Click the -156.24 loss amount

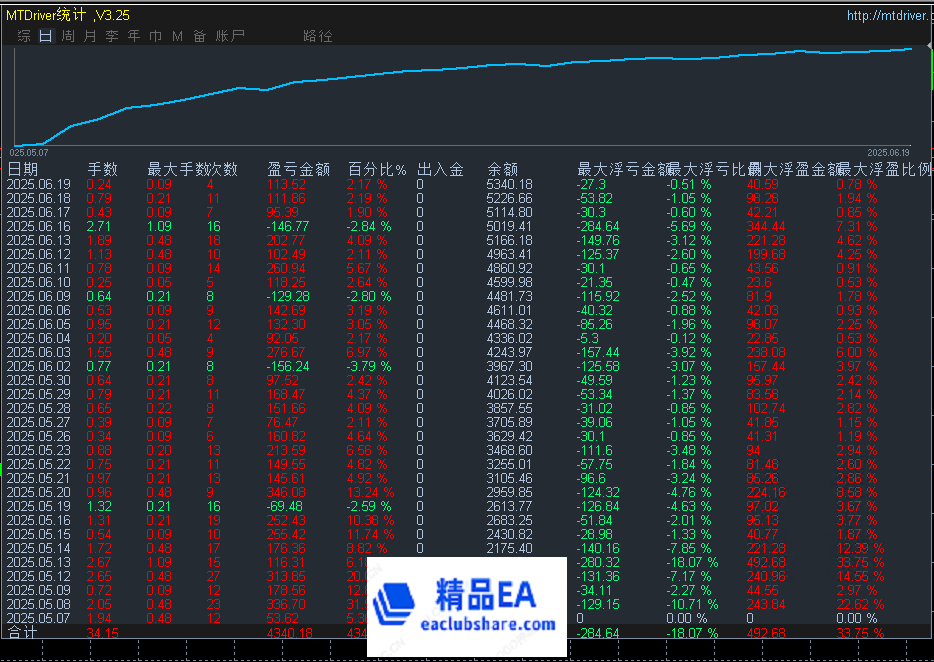(288, 366)
